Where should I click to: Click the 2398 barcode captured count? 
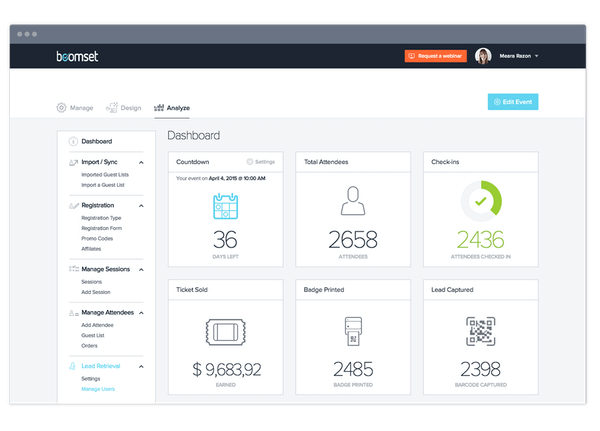pos(480,369)
